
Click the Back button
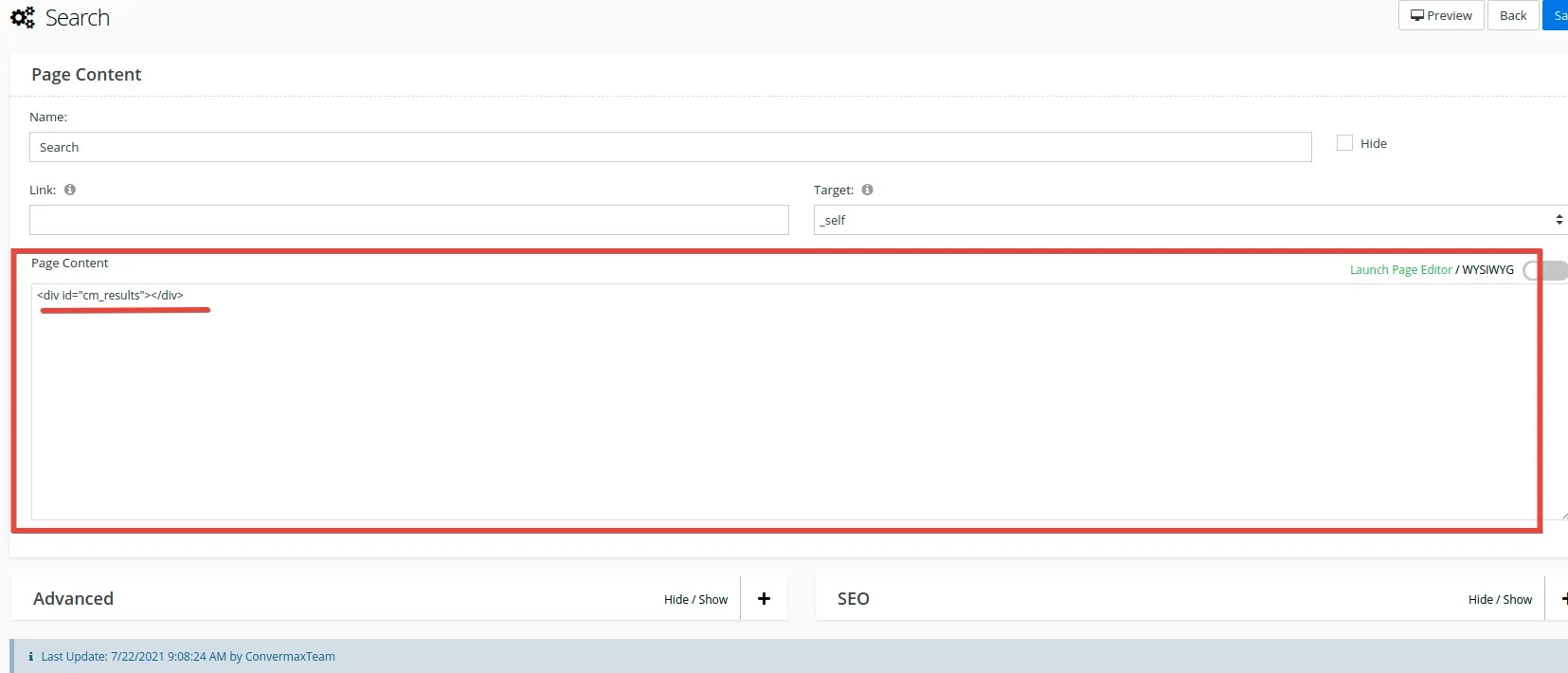tap(1513, 15)
